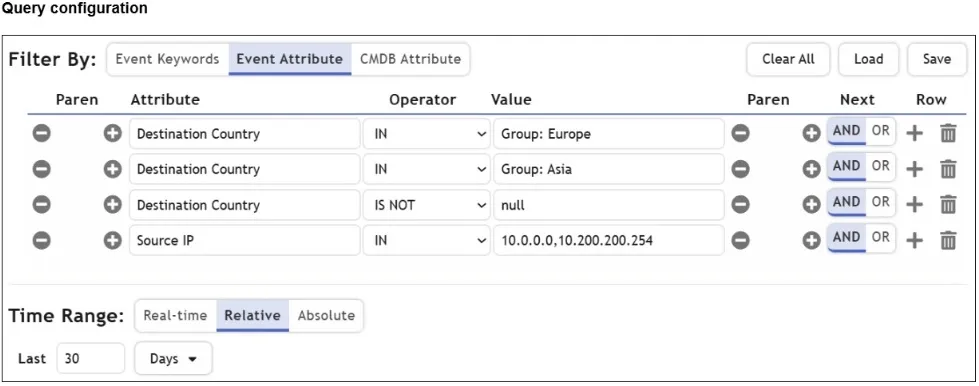The height and width of the screenshot is (386, 979).
Task: Switch to Event Attribute filter tab
Action: (290, 59)
